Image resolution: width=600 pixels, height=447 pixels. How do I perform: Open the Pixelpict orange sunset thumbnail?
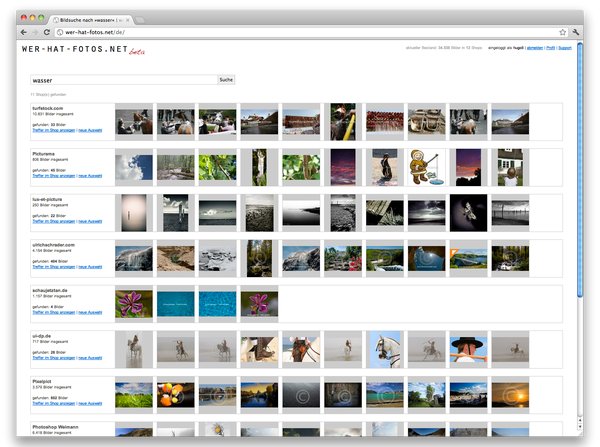pos(510,395)
